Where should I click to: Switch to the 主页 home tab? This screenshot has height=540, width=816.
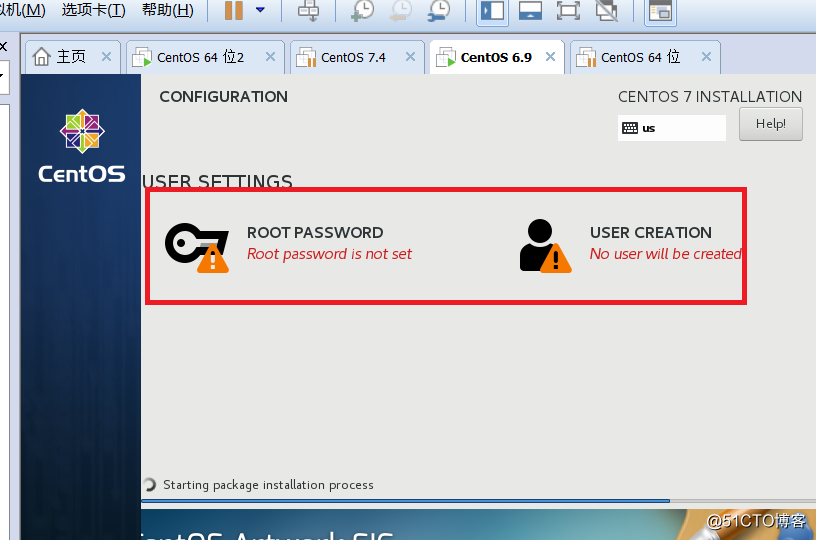(x=72, y=57)
